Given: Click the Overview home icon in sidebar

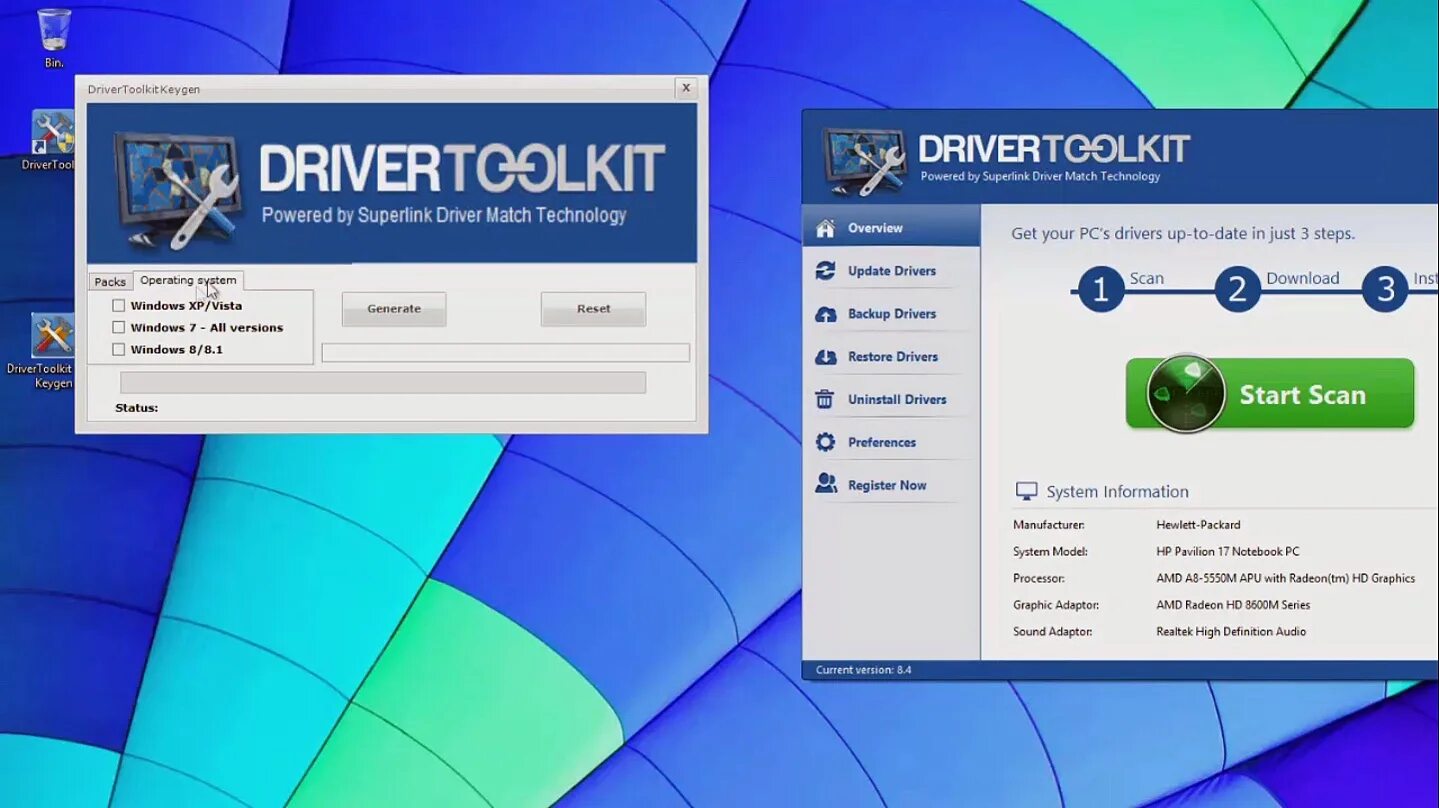Looking at the screenshot, I should (x=825, y=228).
